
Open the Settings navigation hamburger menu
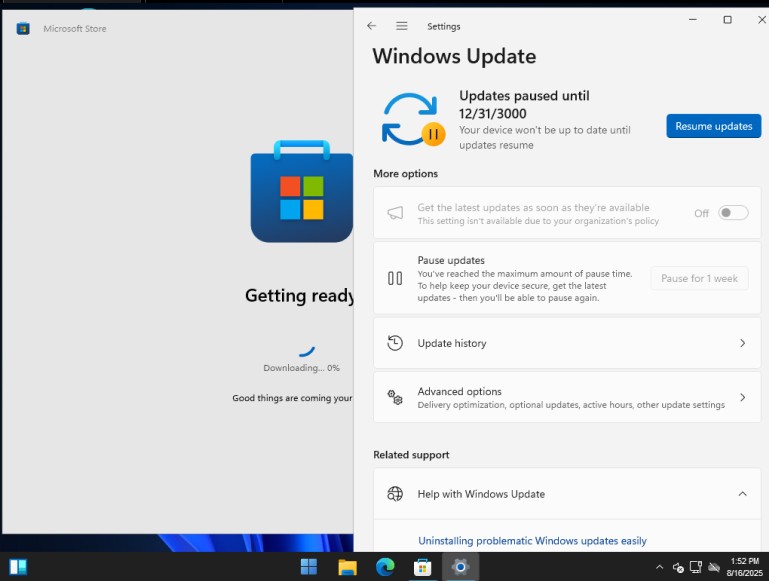point(402,26)
